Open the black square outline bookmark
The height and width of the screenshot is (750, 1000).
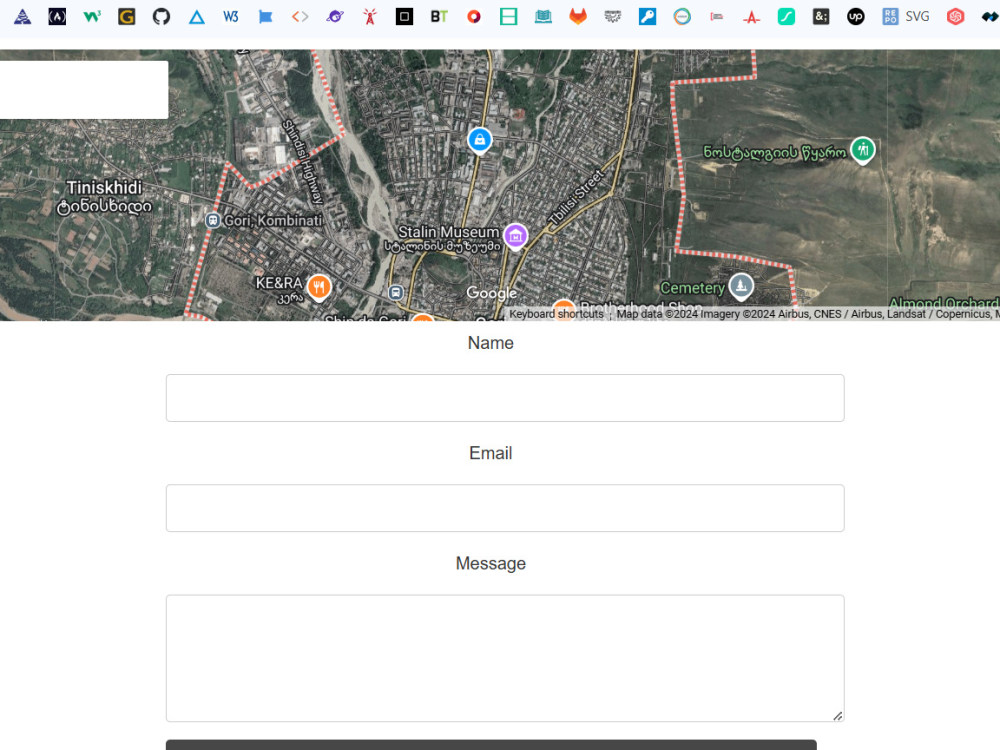coord(404,17)
